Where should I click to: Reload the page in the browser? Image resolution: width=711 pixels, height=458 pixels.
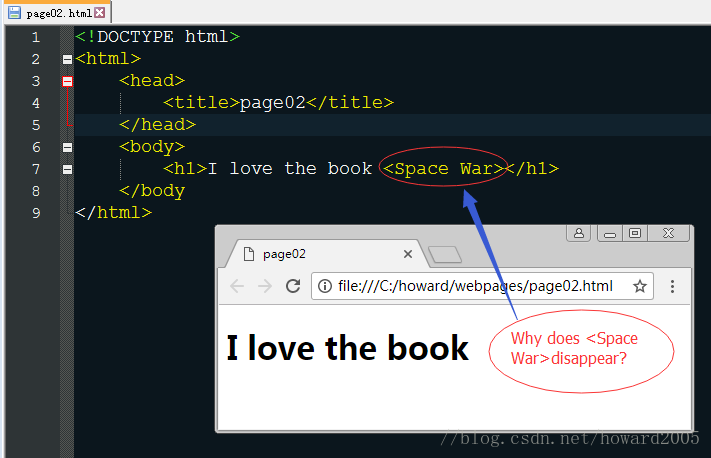(x=293, y=286)
